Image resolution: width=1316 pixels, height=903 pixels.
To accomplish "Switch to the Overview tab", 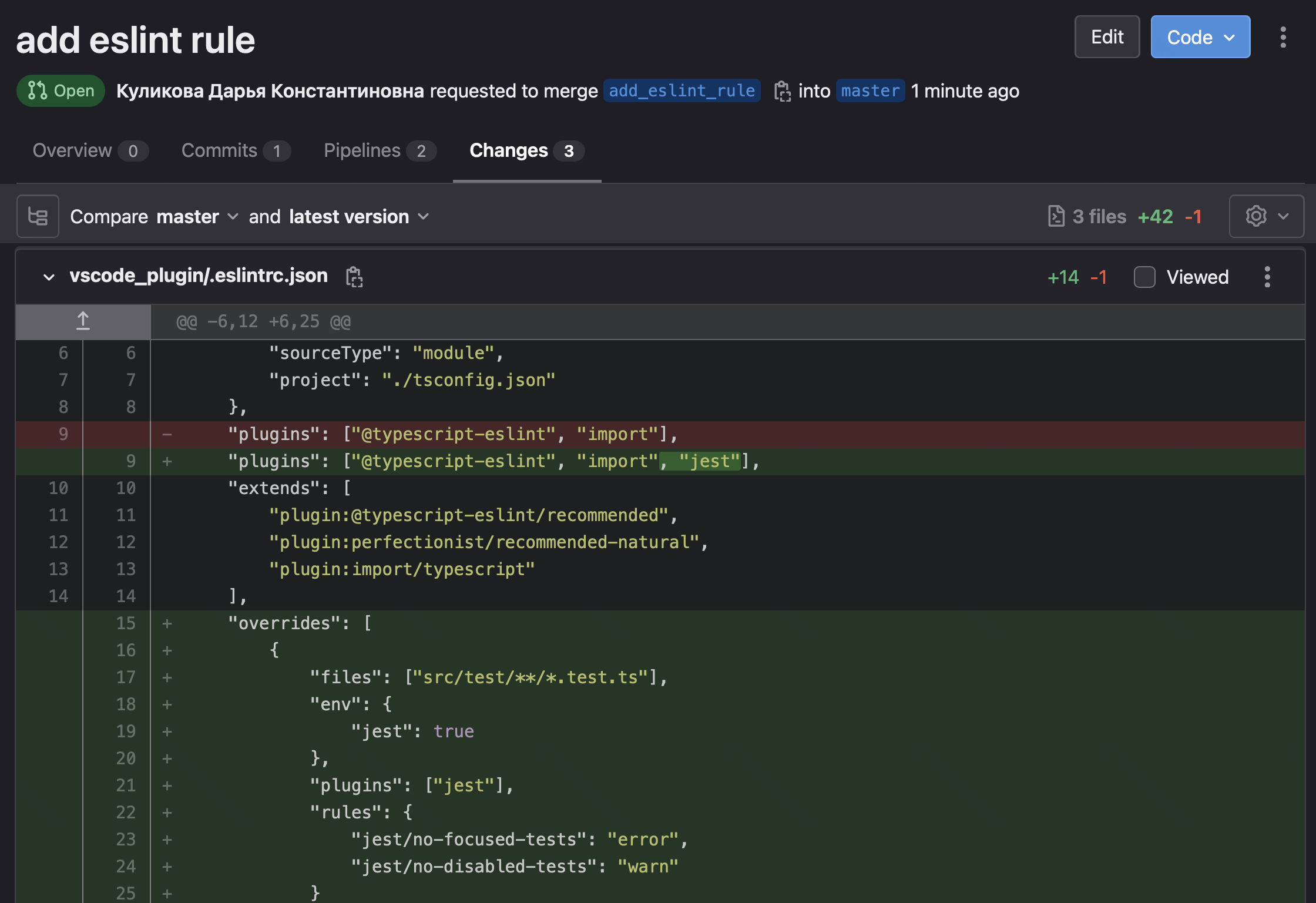I will [x=90, y=150].
